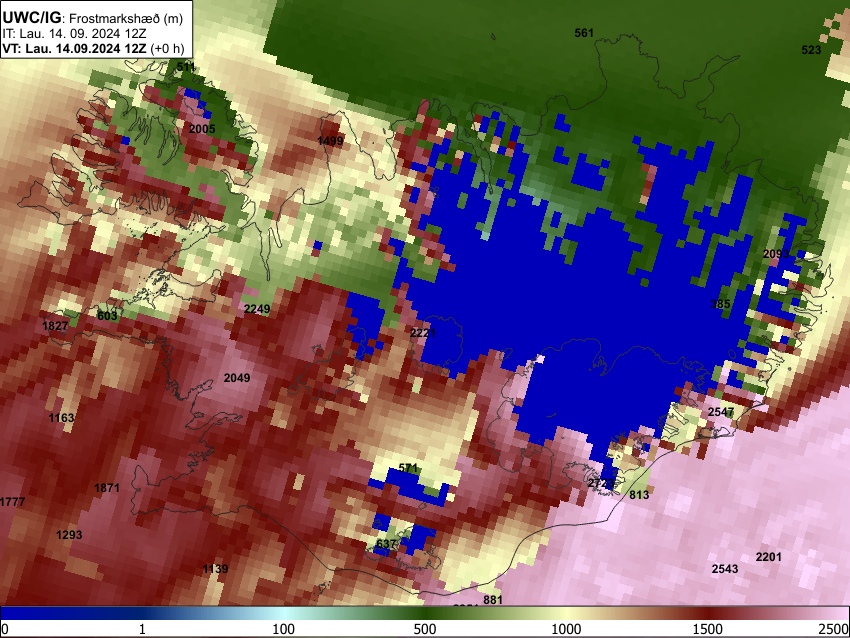Screen dimensions: 850x638
Task: Click the map value 2201
Action: pos(769,557)
